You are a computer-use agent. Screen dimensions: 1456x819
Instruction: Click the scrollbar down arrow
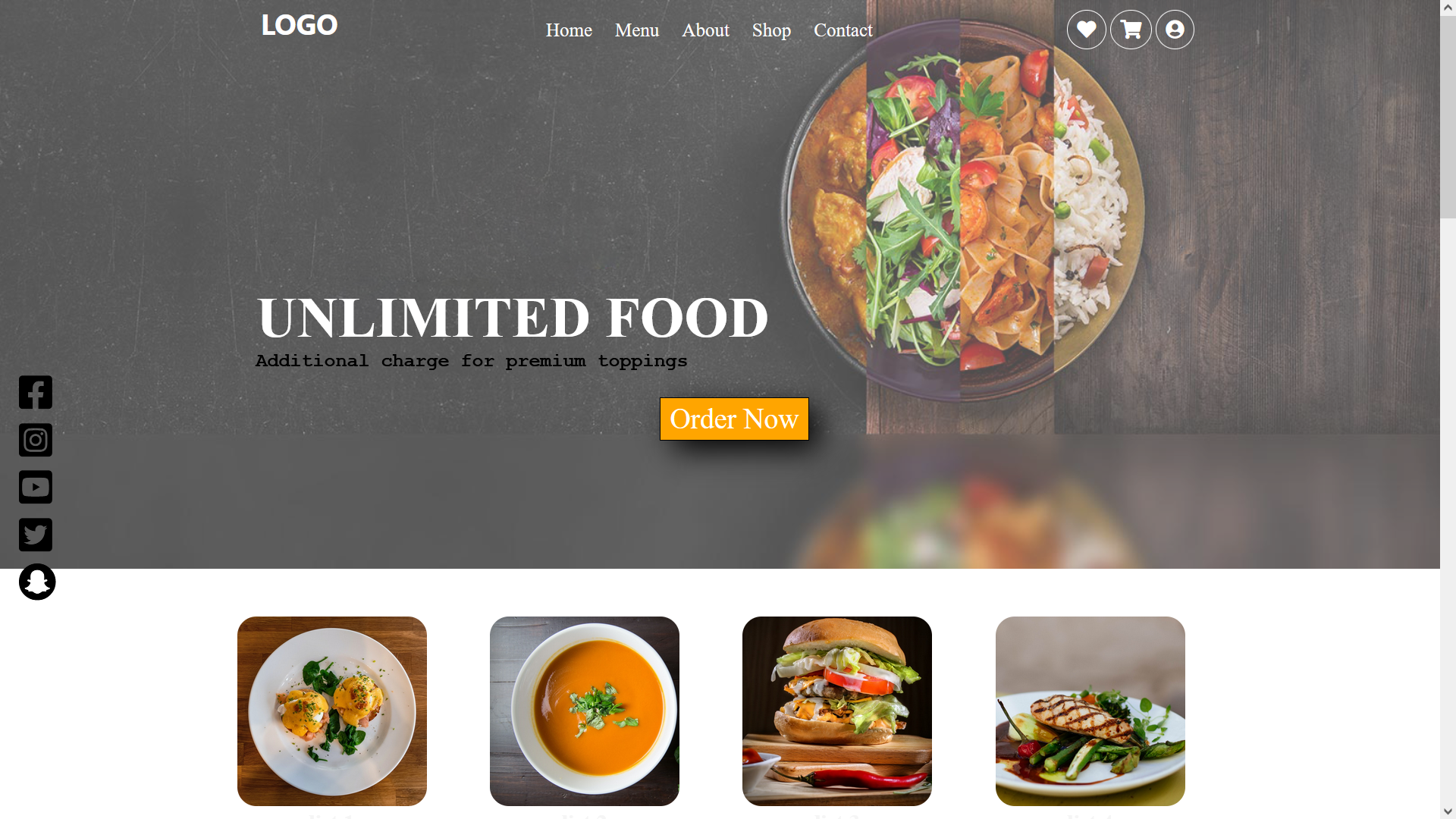point(1448,811)
